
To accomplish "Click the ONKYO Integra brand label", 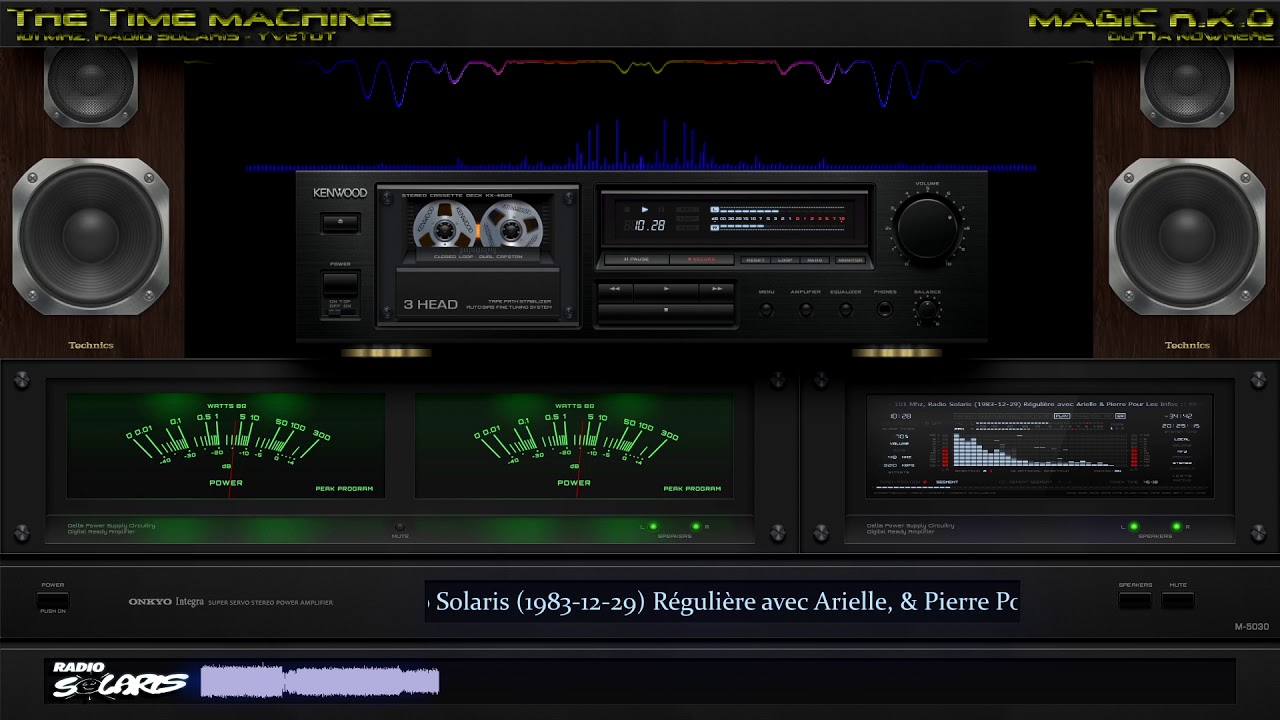I will point(166,602).
